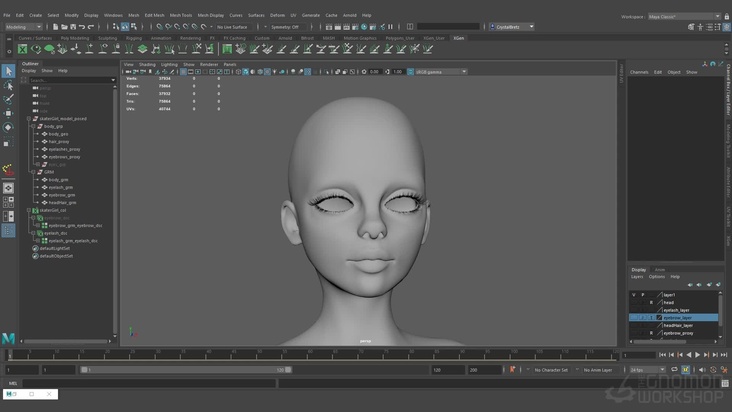The width and height of the screenshot is (732, 412).
Task: Choose the Paint Selection tool
Action: pyautogui.click(x=8, y=100)
